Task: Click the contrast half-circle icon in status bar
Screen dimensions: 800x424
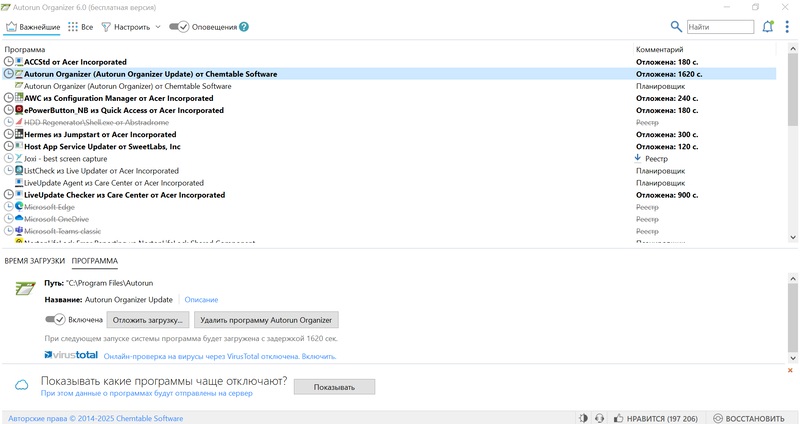Action: click(x=583, y=418)
